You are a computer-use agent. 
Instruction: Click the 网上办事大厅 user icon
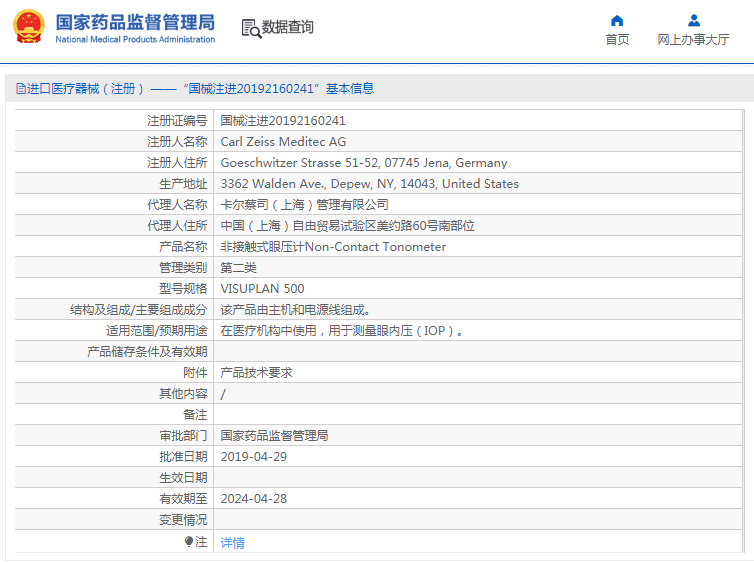coord(694,20)
